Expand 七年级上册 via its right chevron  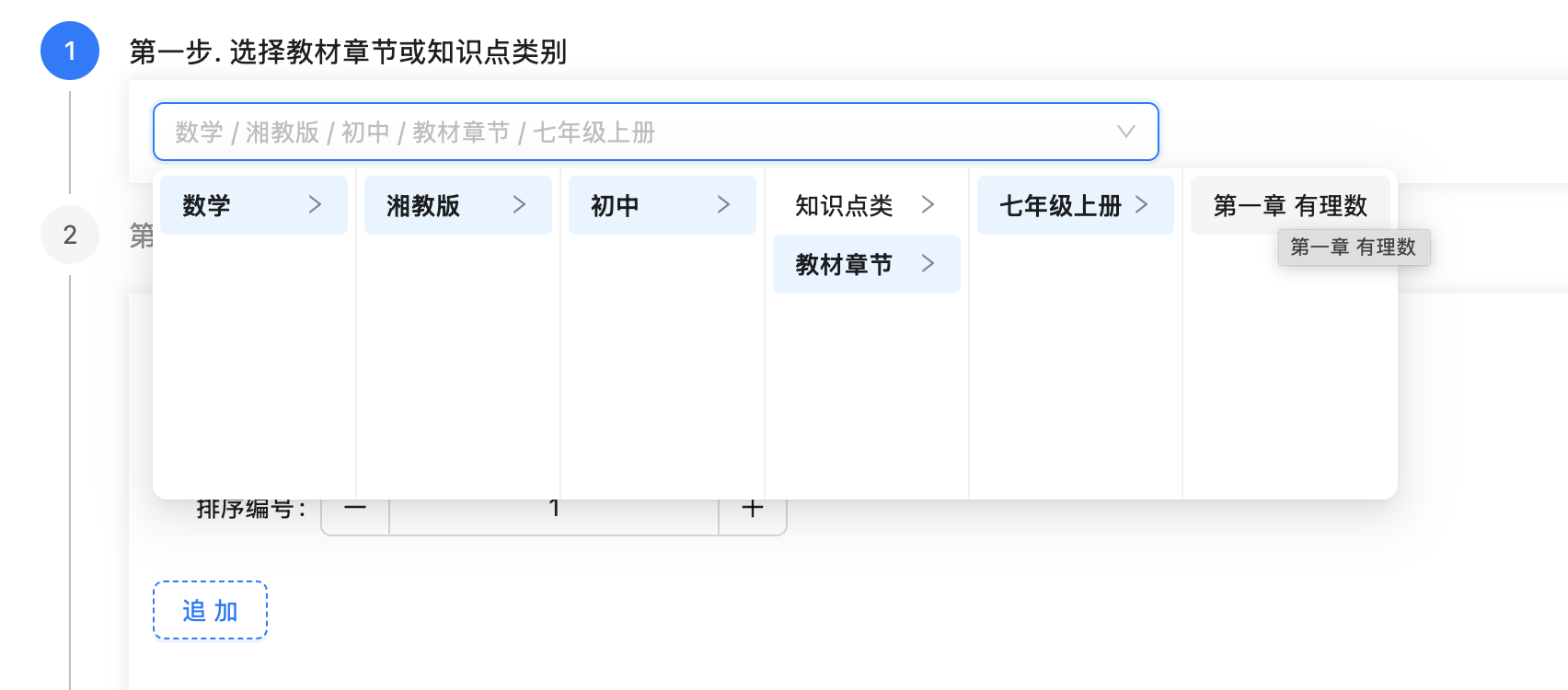click(x=1141, y=205)
